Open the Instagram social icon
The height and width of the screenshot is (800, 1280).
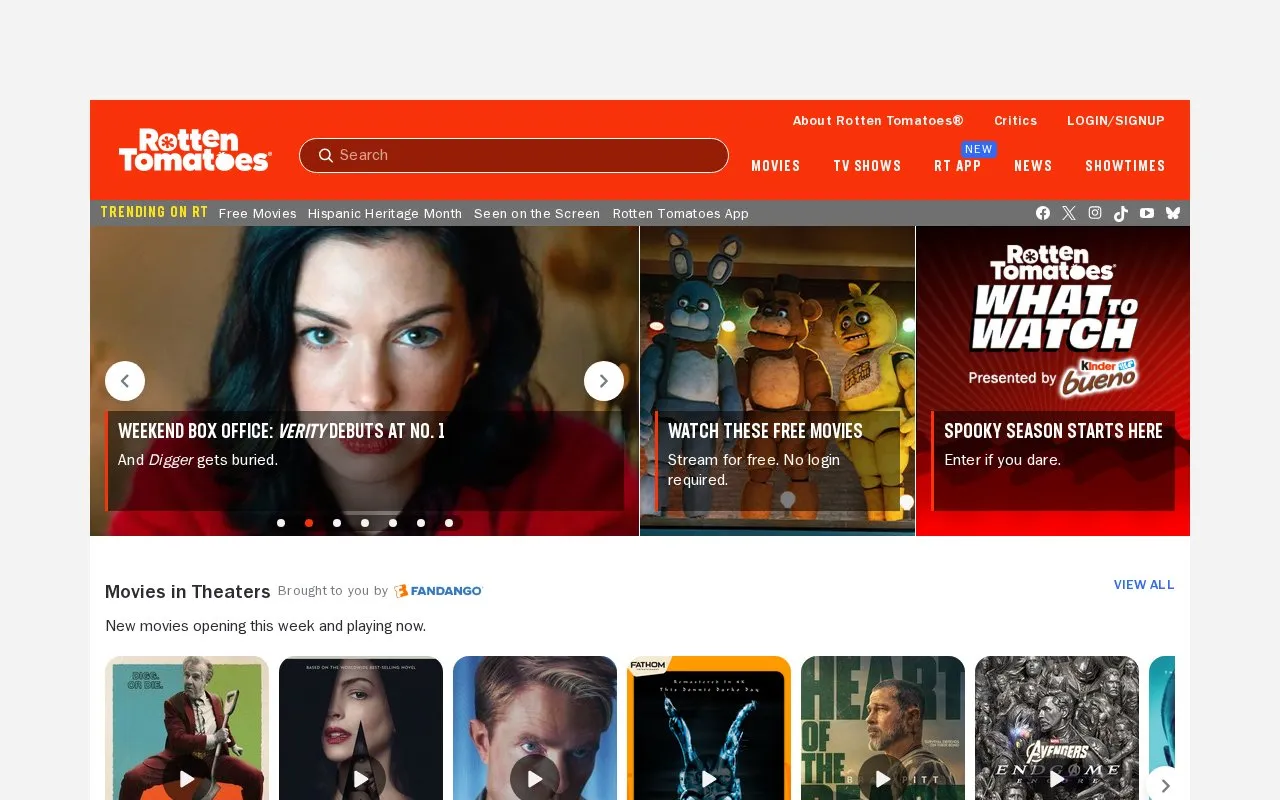1095,213
